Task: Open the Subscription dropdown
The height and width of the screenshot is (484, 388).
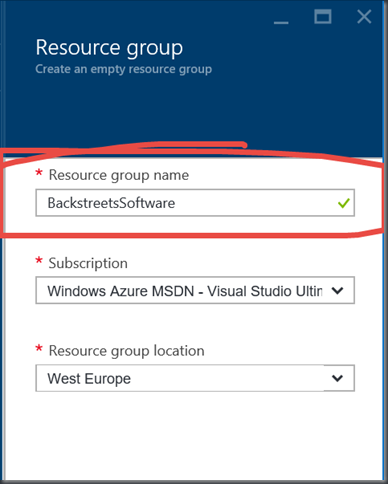Action: 195,290
